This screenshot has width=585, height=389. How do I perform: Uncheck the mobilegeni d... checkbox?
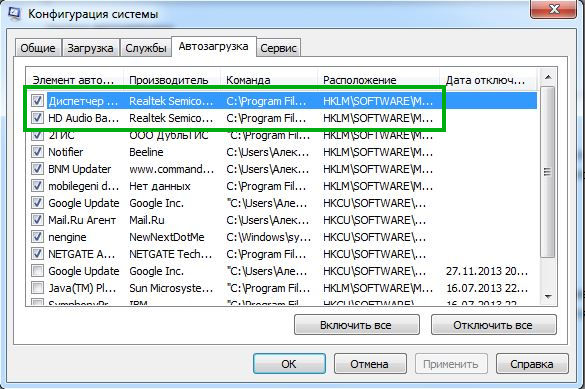pyautogui.click(x=37, y=186)
